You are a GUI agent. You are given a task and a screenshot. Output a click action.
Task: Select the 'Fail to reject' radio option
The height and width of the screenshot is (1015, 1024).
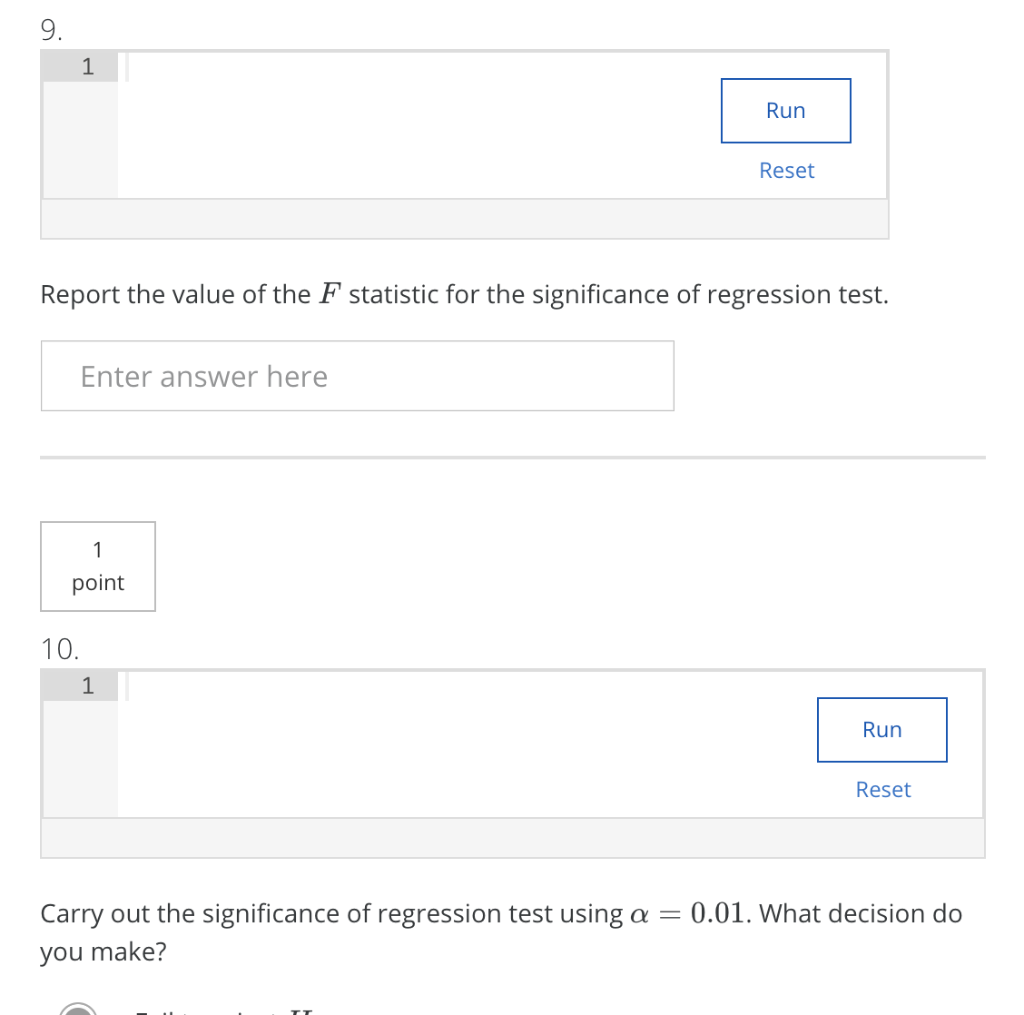point(78,1010)
